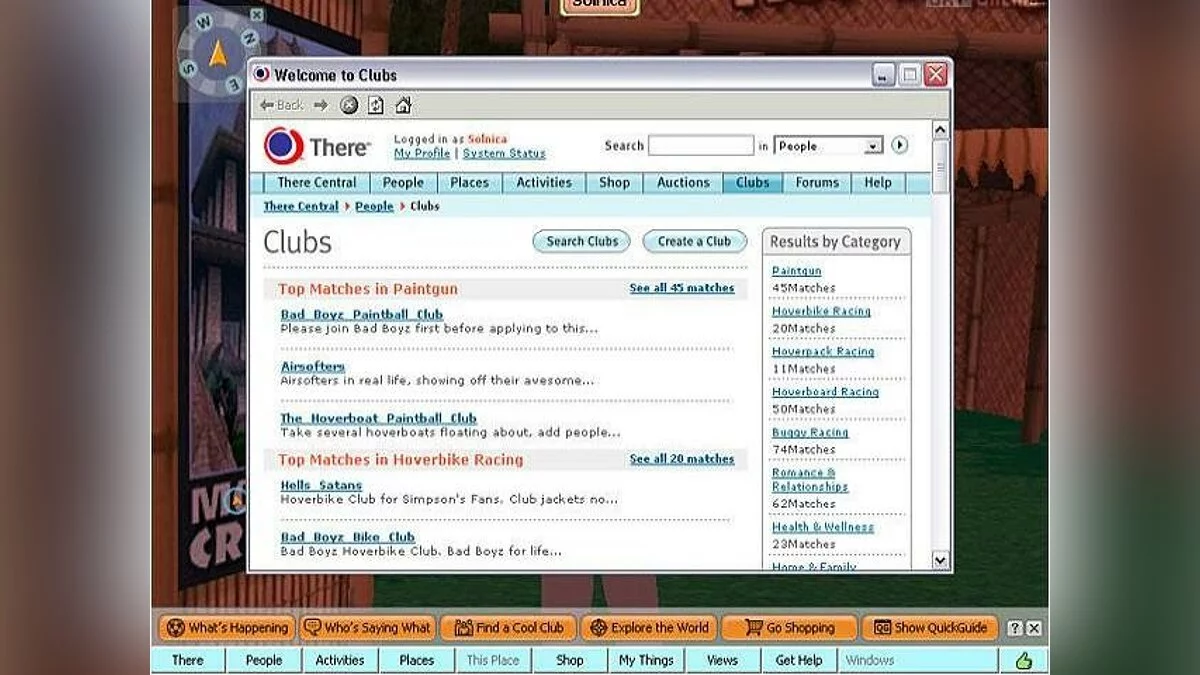Close the orange shortcut bar with X

(x=1034, y=628)
